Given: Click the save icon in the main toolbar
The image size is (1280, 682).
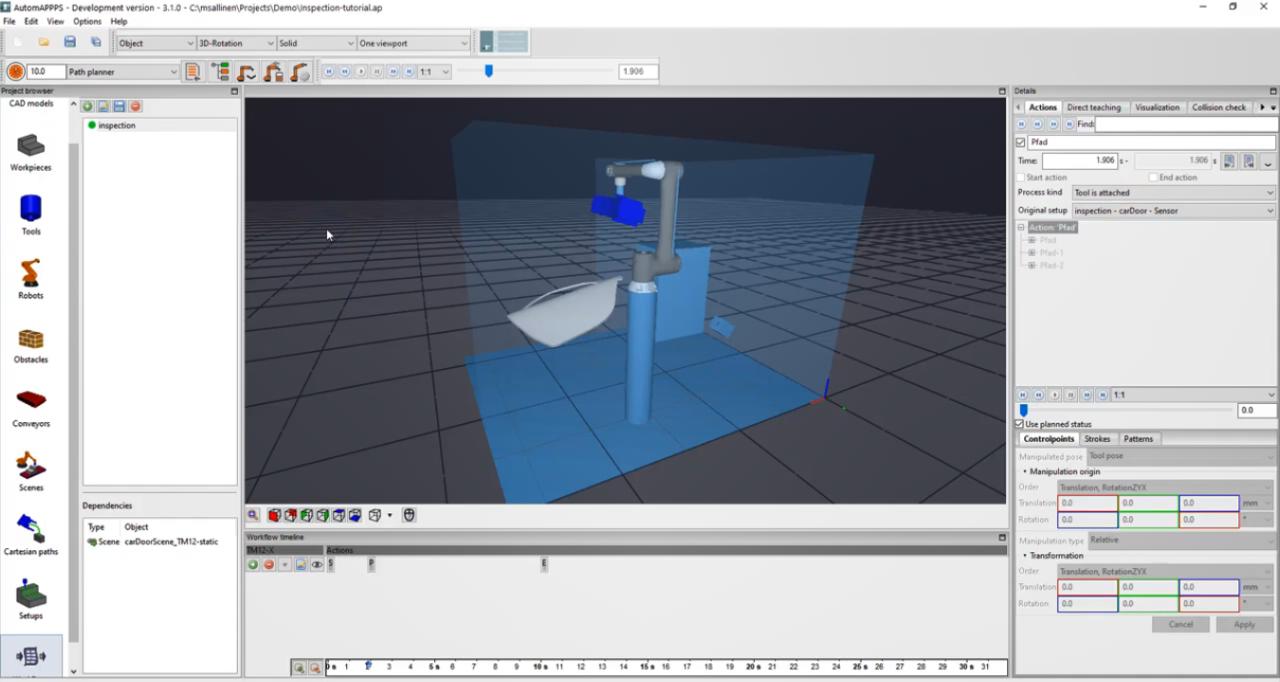Looking at the screenshot, I should pyautogui.click(x=70, y=42).
